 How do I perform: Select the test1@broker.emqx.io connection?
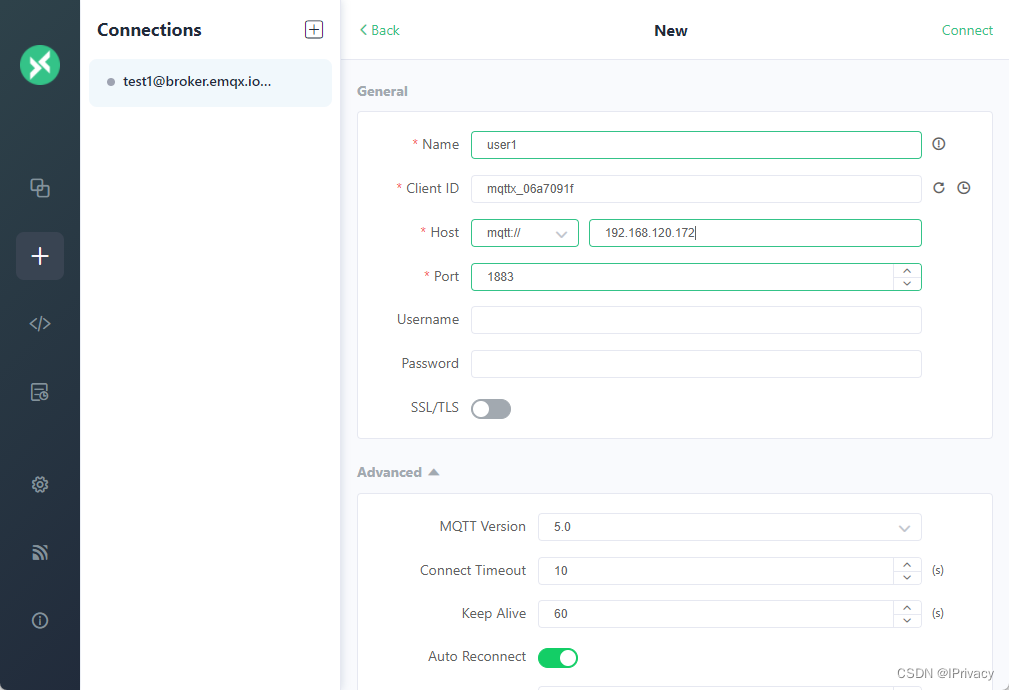tap(210, 82)
